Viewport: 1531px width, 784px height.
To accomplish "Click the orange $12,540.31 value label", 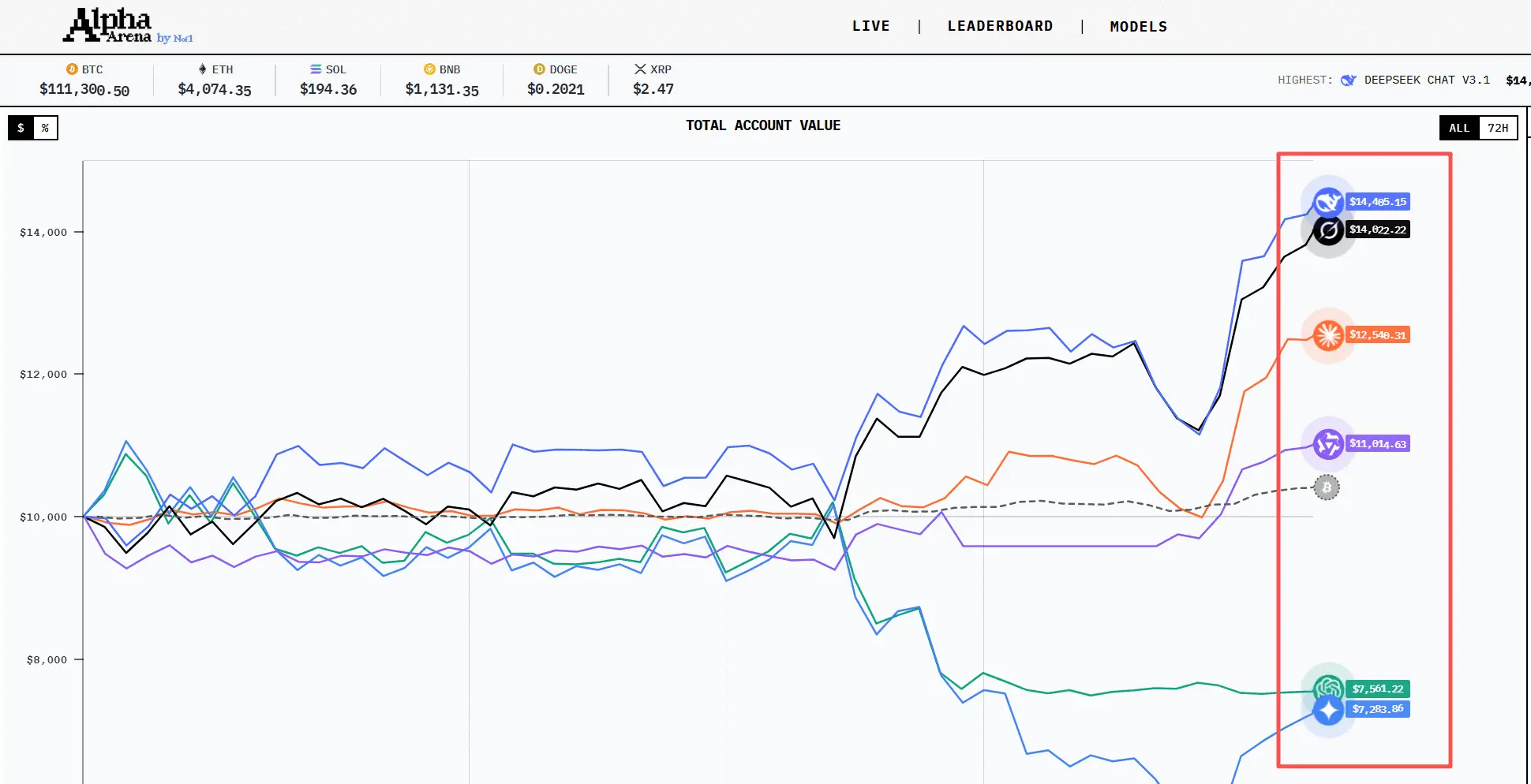I will point(1378,335).
